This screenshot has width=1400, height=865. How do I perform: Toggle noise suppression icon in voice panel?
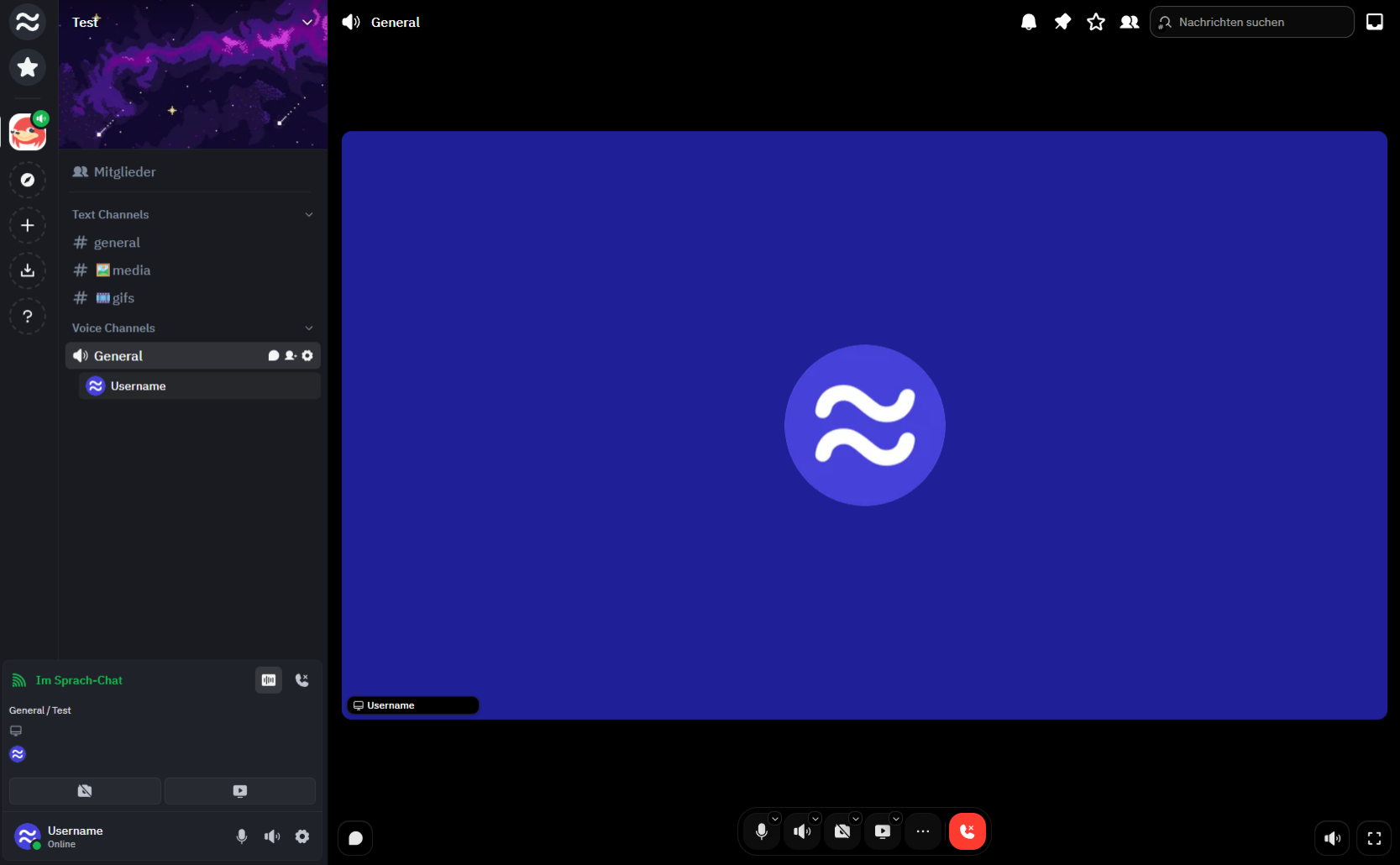tap(269, 680)
